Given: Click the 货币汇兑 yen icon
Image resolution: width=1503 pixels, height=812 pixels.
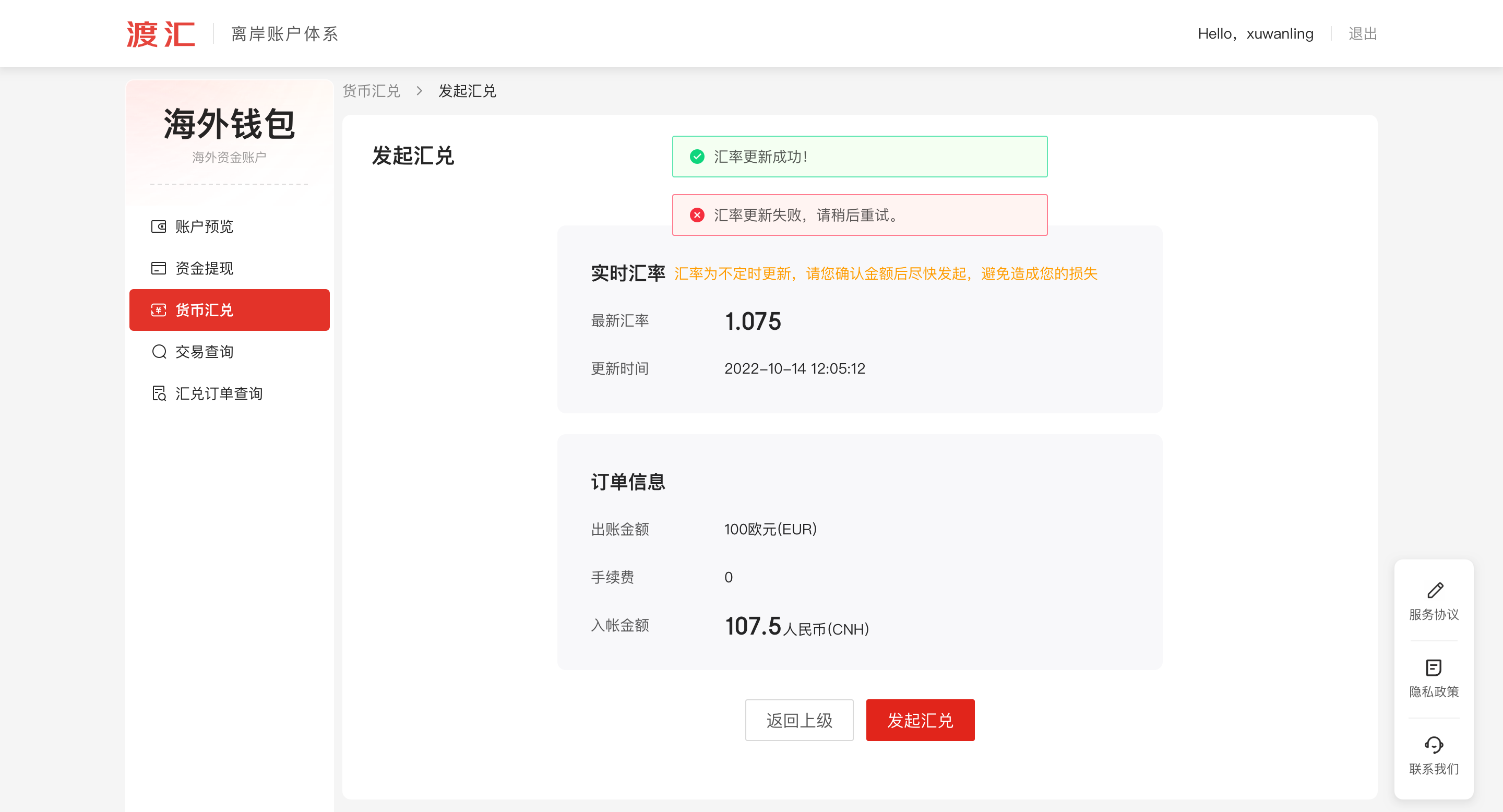Looking at the screenshot, I should [x=159, y=310].
